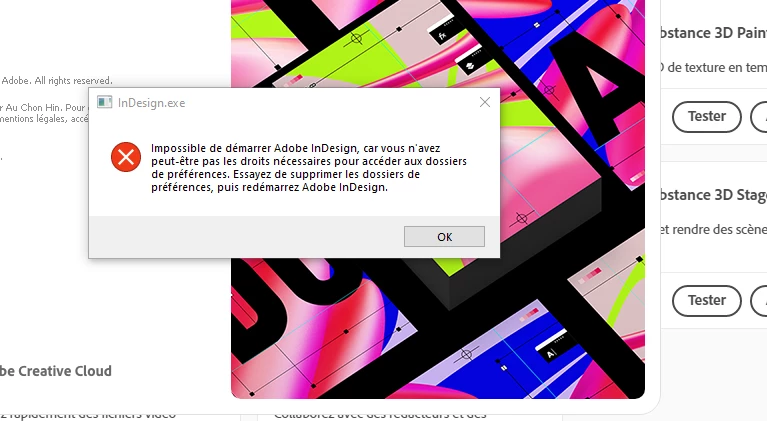
Task: Click the red error icon in the dialog
Action: point(126,157)
